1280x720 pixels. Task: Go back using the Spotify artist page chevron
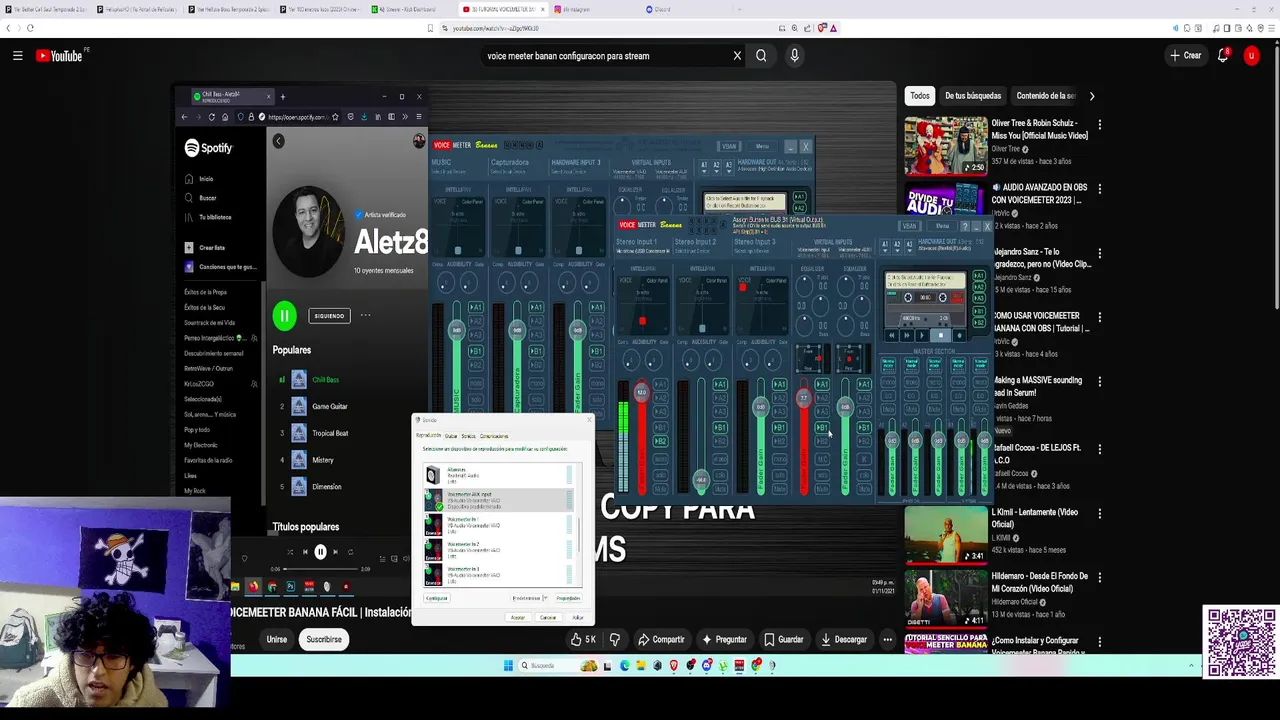tap(278, 141)
